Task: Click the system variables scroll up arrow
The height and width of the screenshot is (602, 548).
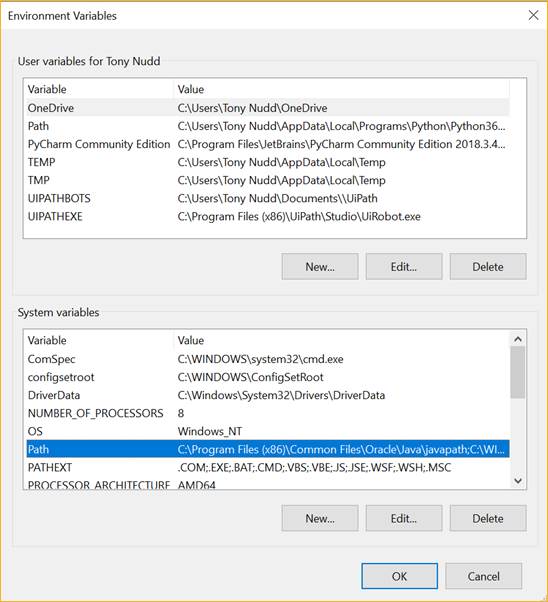Action: [518, 339]
